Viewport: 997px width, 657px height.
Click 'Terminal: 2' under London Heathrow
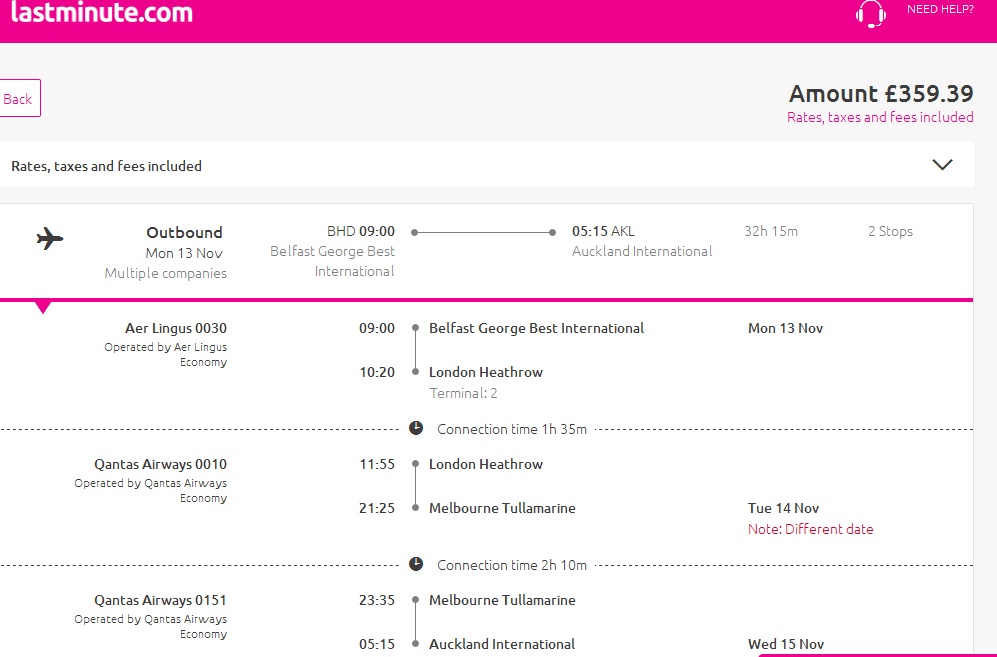pos(463,393)
